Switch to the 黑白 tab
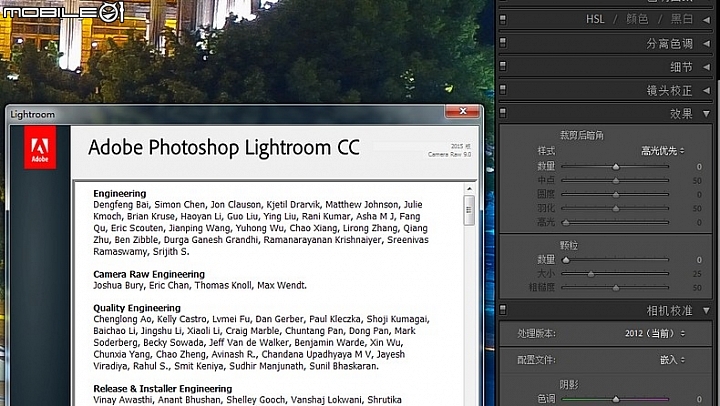Image resolution: width=720 pixels, height=406 pixels. click(681, 19)
